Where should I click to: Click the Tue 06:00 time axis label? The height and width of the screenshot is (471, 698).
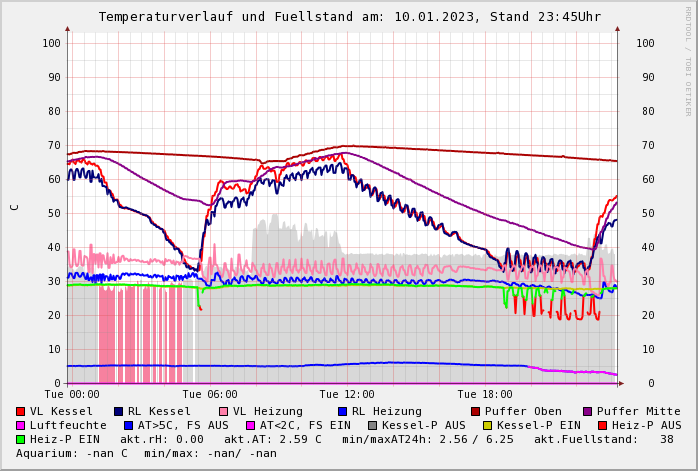coord(209,395)
